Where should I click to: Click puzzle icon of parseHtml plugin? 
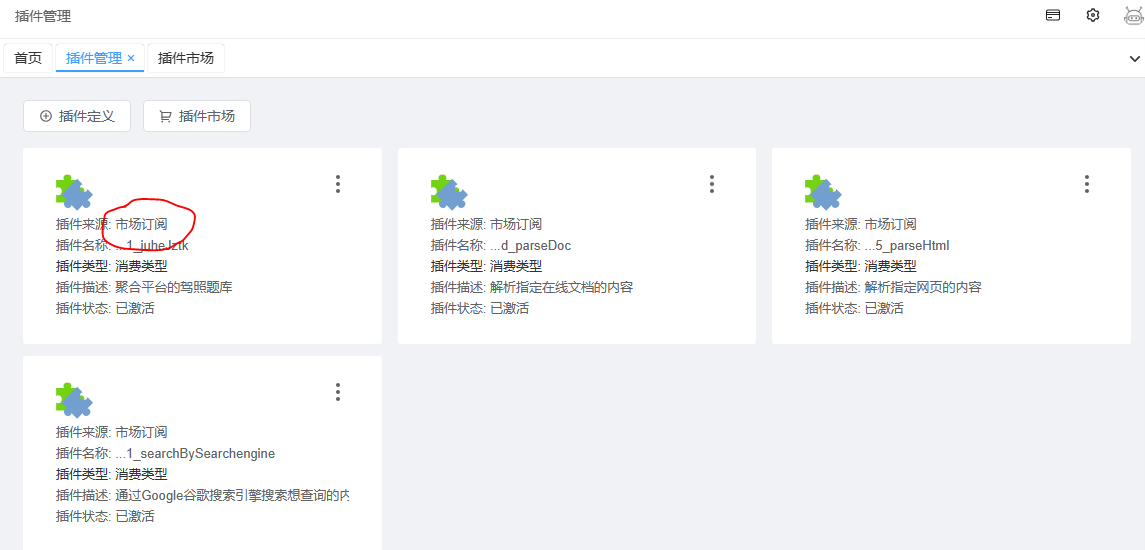823,192
